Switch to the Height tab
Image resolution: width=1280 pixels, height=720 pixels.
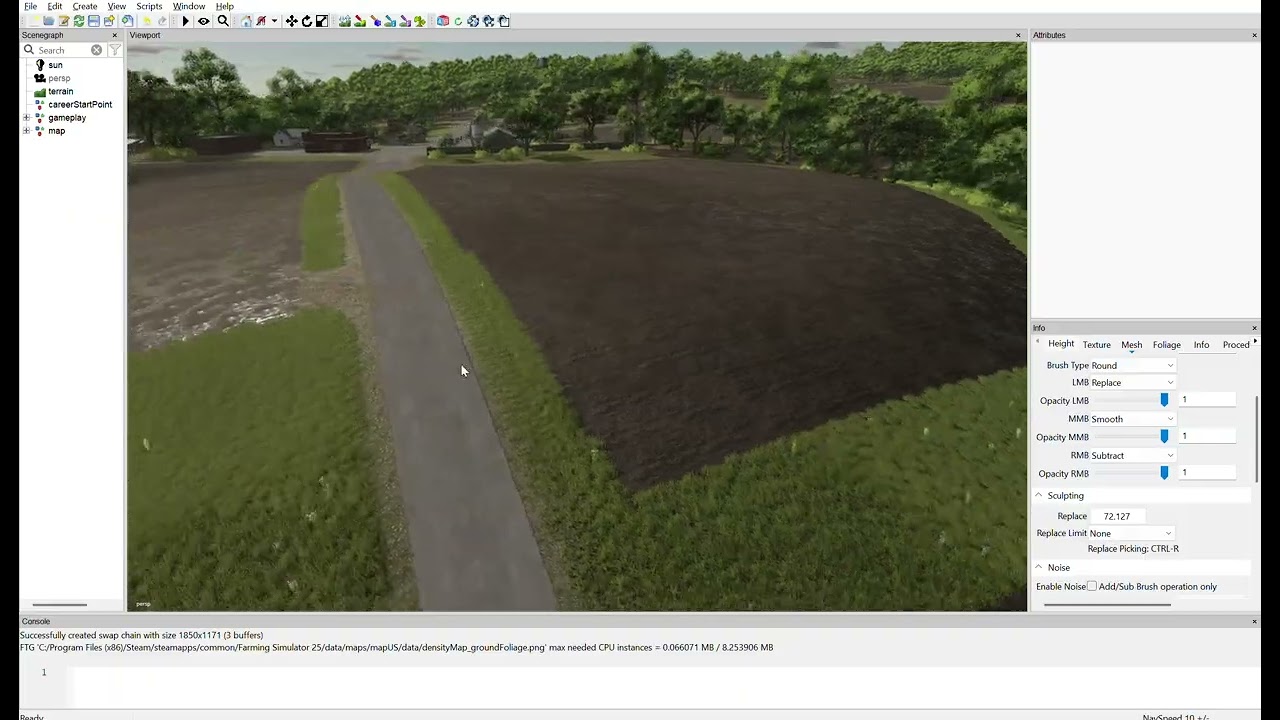pyautogui.click(x=1061, y=344)
